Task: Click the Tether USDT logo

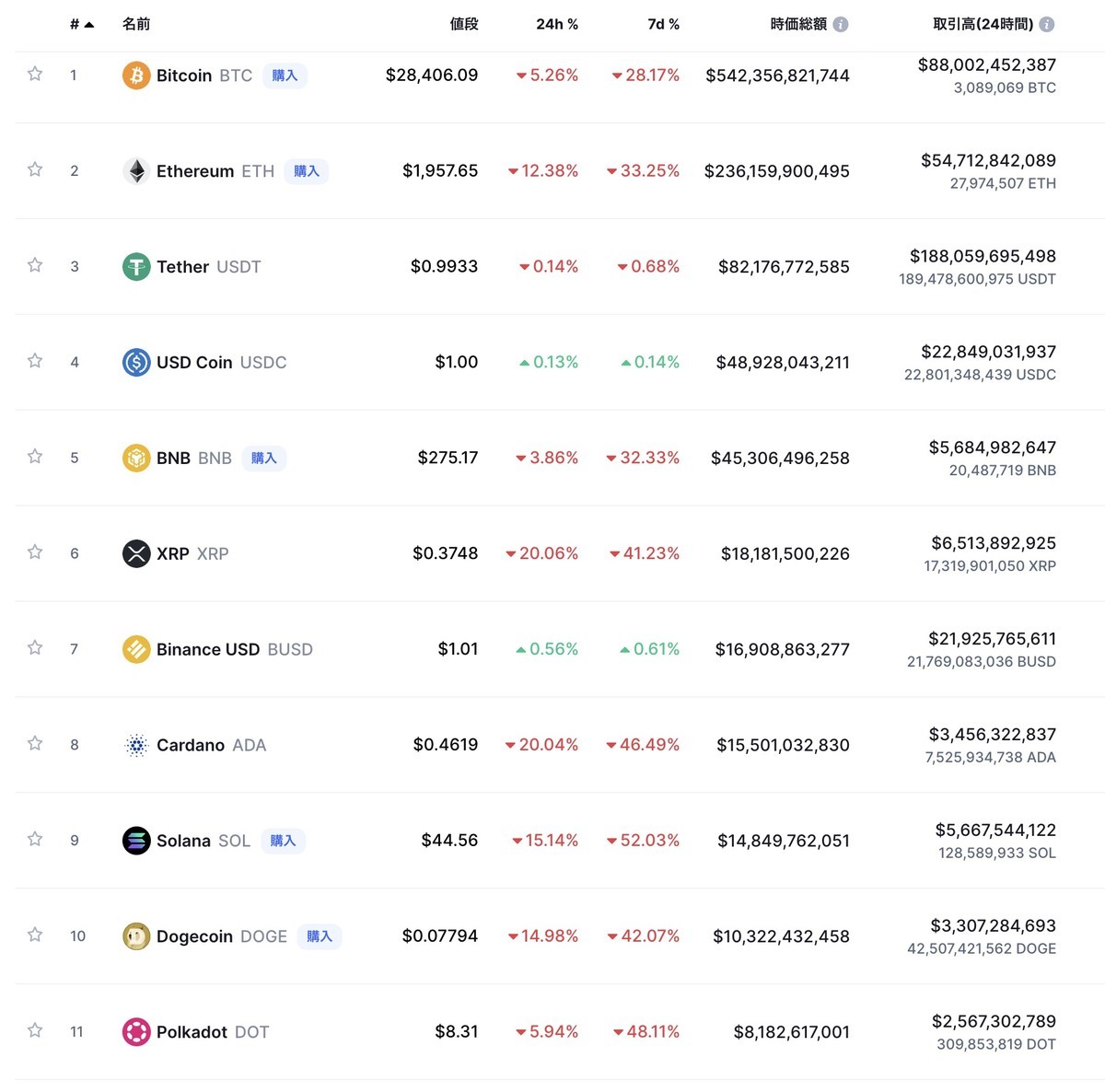Action: 136,266
